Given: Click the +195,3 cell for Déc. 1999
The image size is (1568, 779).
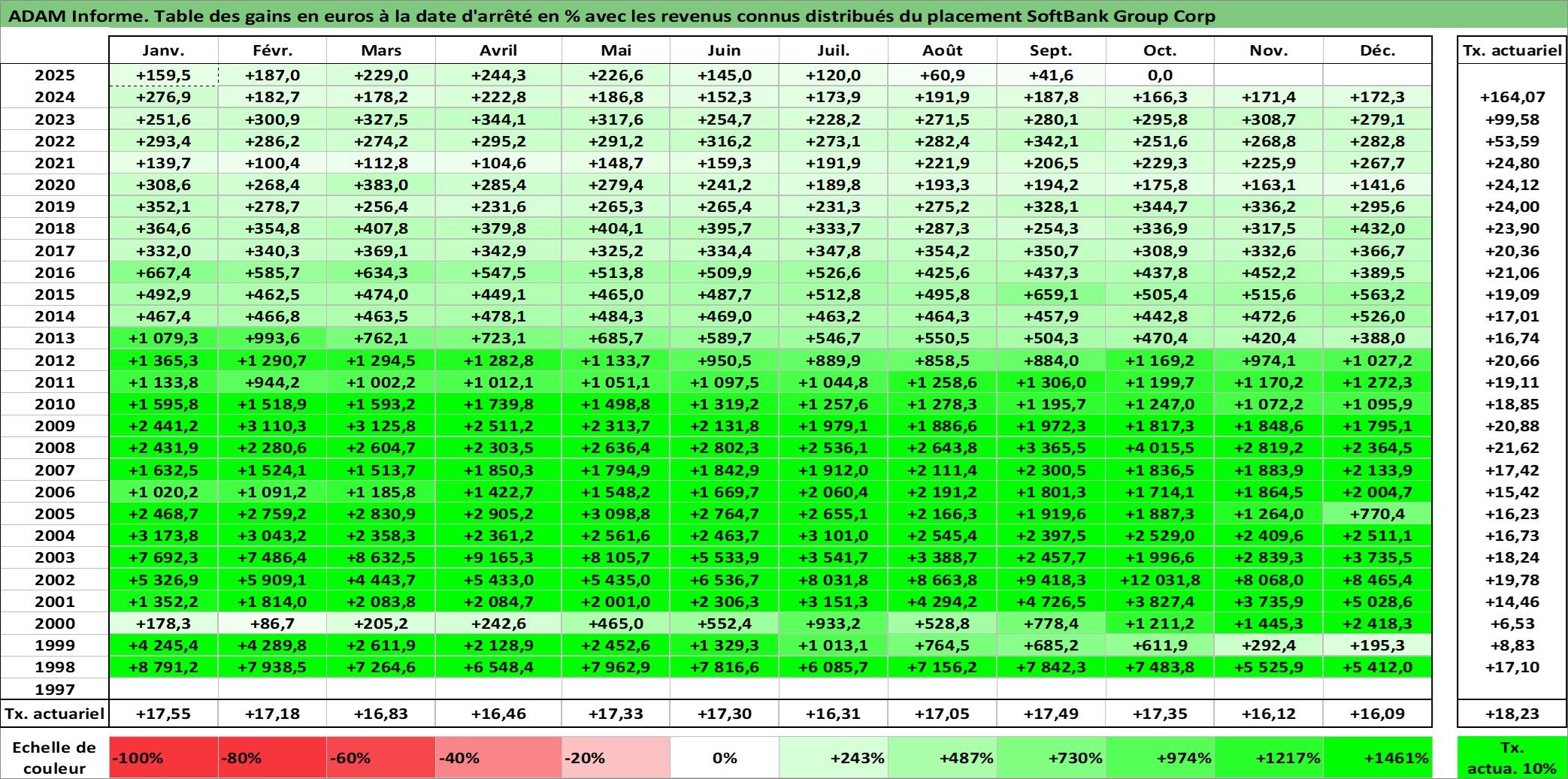Looking at the screenshot, I should (1378, 645).
